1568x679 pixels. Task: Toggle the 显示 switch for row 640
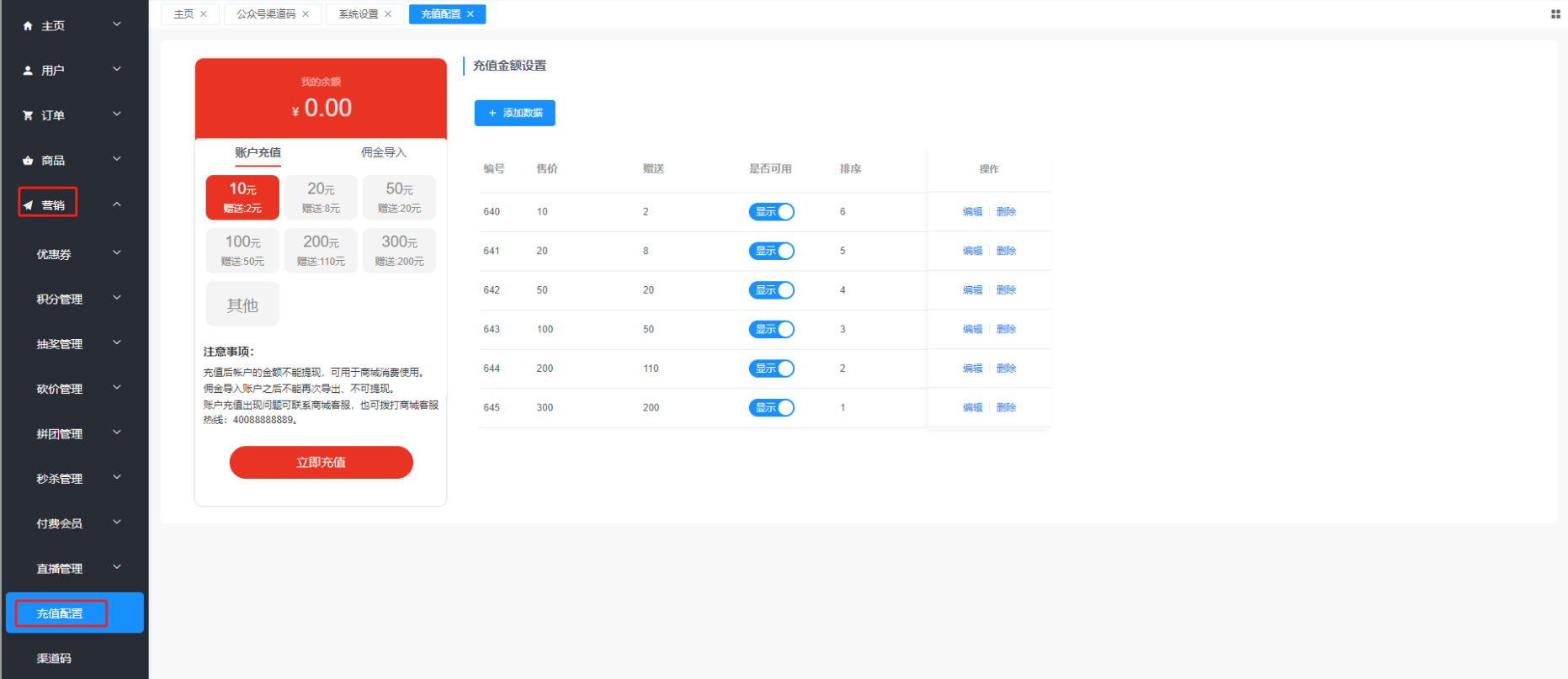[771, 212]
